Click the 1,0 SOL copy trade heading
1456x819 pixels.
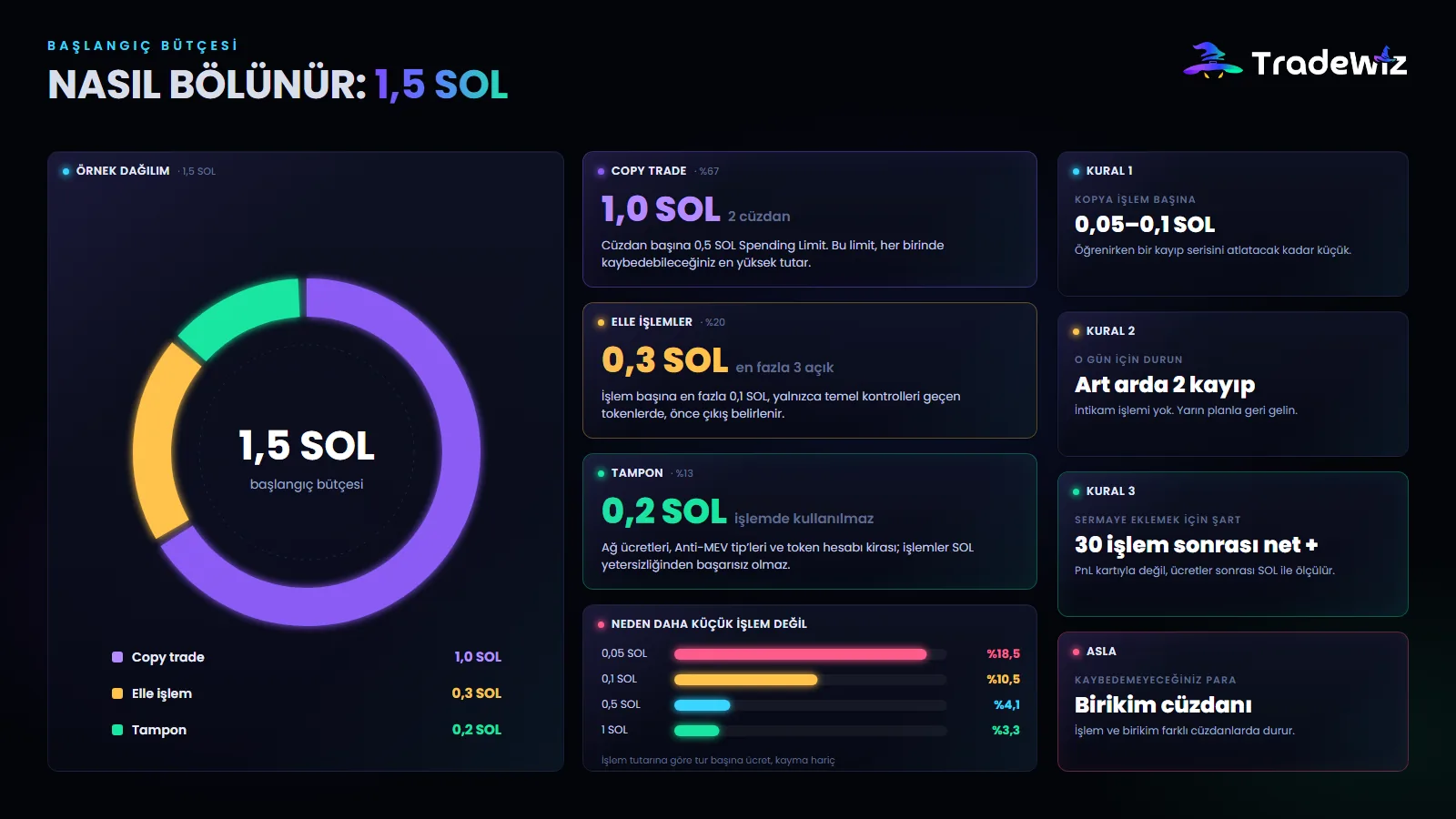pyautogui.click(x=661, y=209)
